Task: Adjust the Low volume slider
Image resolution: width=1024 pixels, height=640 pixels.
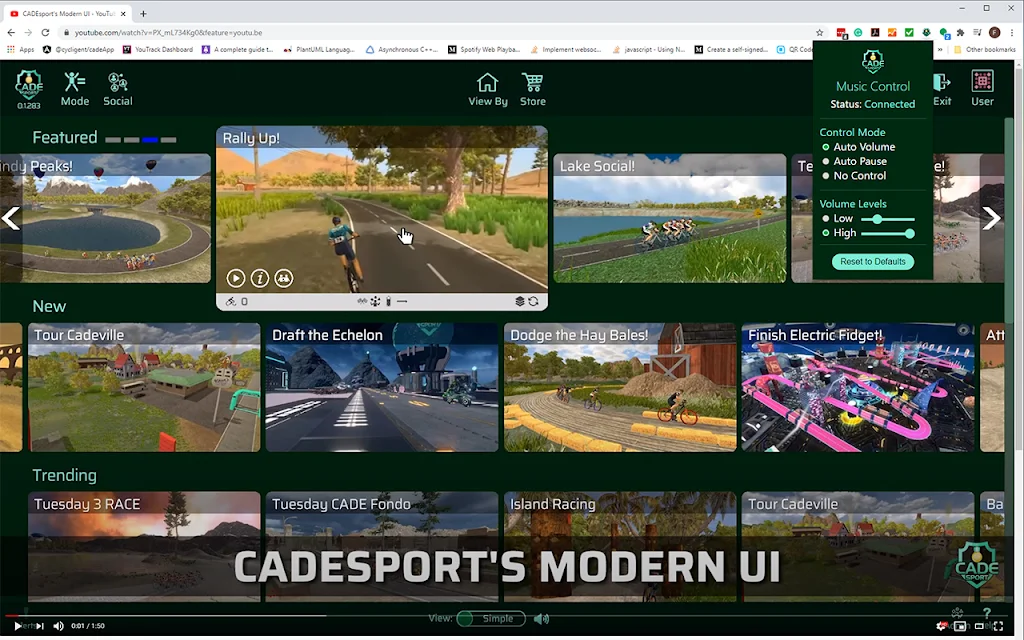Action: coord(888,219)
